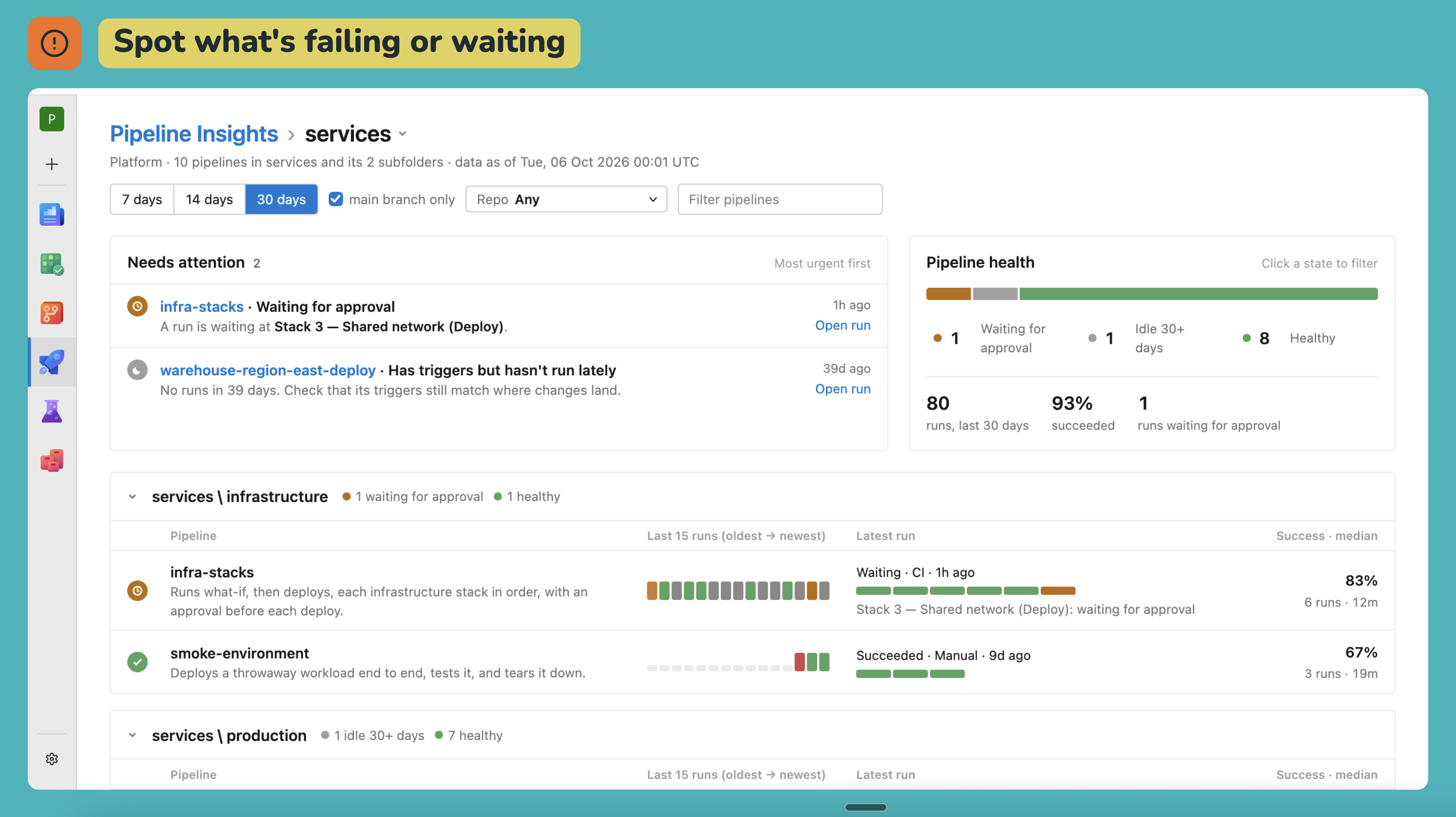The height and width of the screenshot is (817, 1456).
Task: Open the Boards icon in sidebar
Action: point(51,264)
